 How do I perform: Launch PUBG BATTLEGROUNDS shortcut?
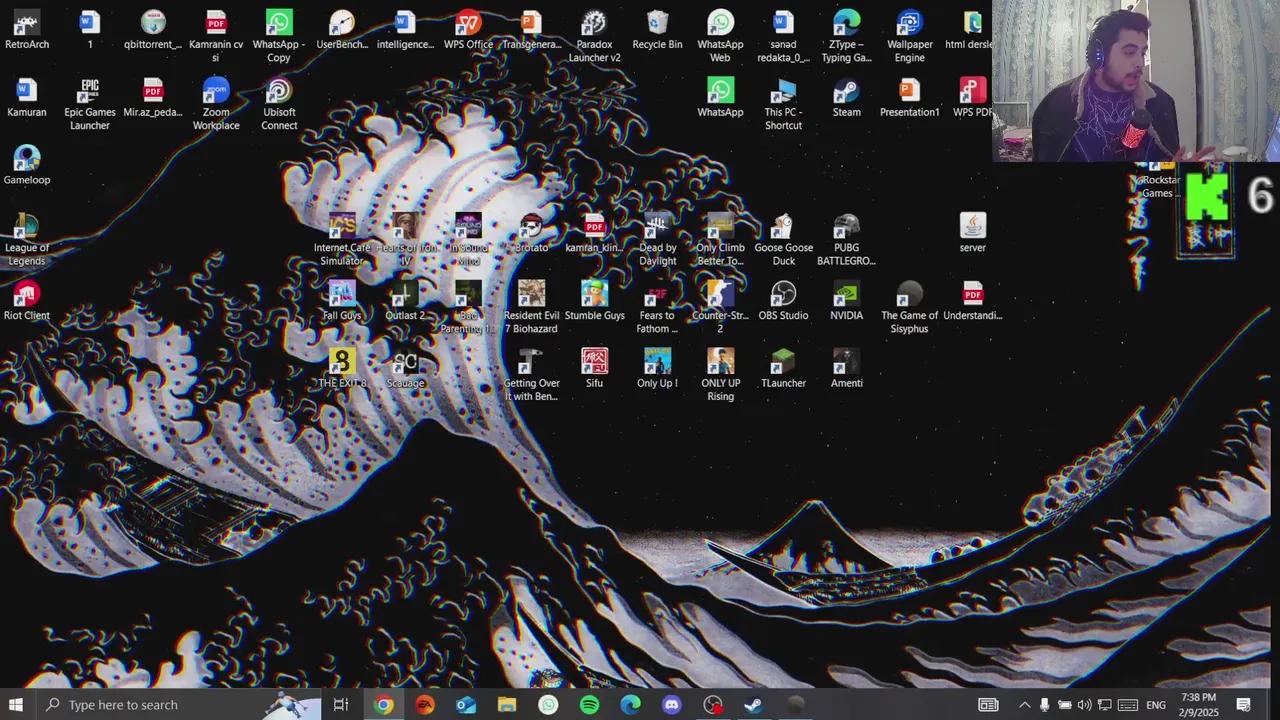846,240
